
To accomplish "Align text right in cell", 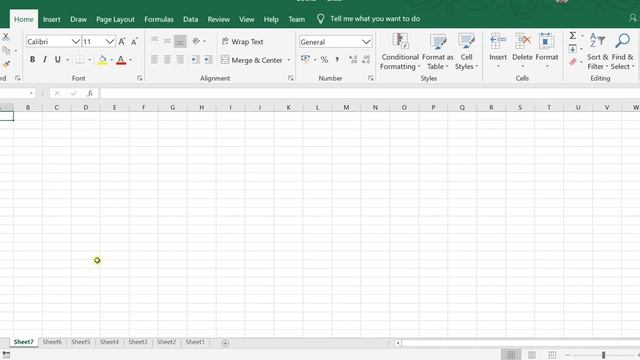I will (180, 60).
